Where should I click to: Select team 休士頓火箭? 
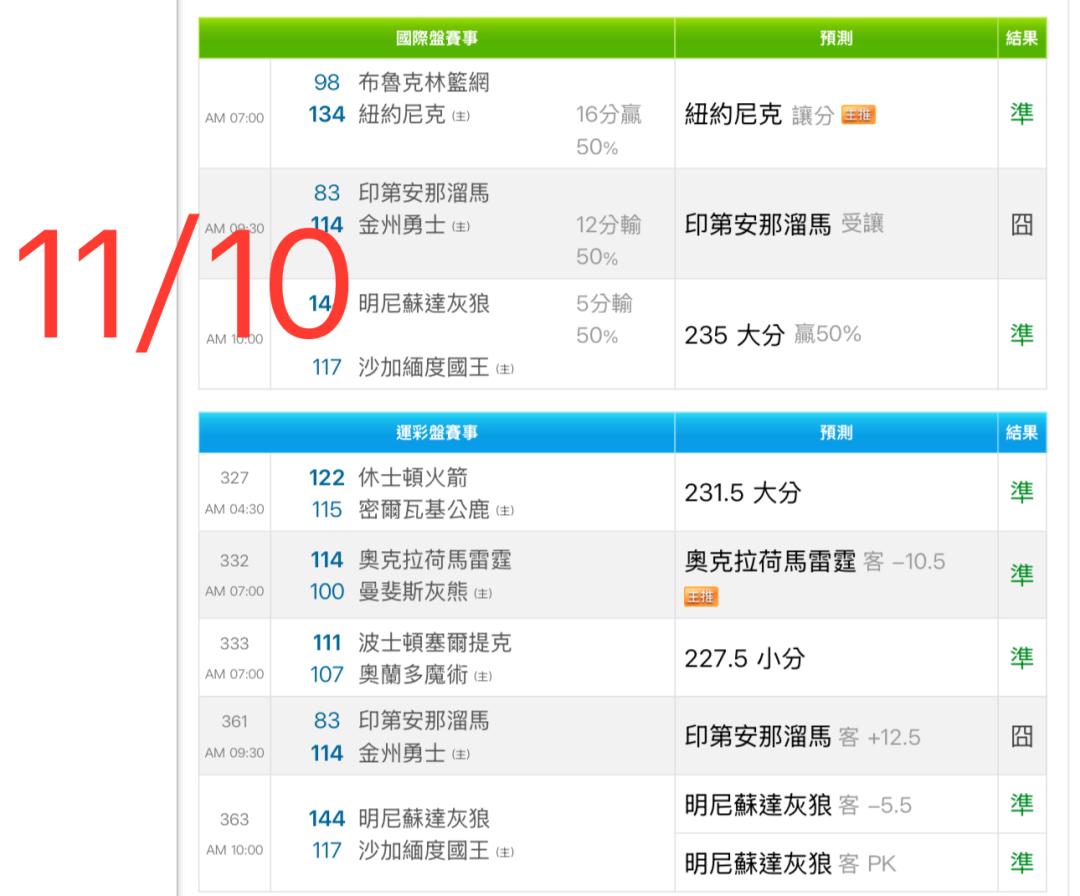[x=413, y=477]
